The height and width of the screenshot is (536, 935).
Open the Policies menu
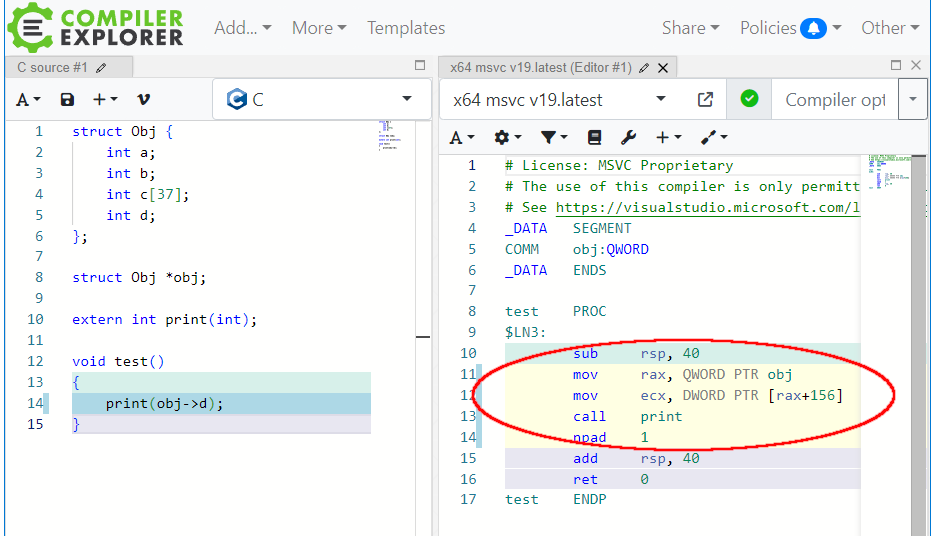[x=791, y=28]
